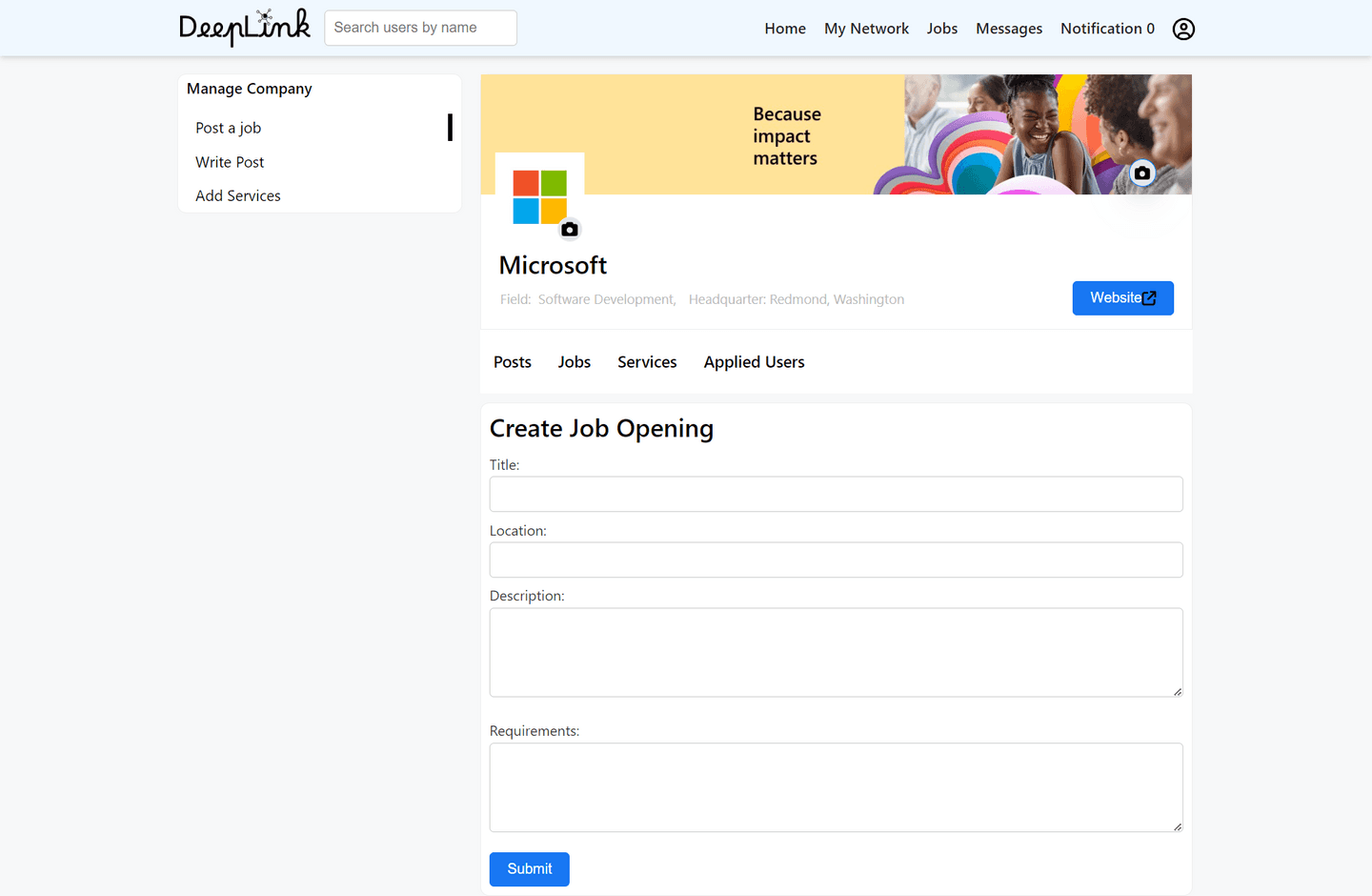Change cover photo via camera icon

point(1141,173)
